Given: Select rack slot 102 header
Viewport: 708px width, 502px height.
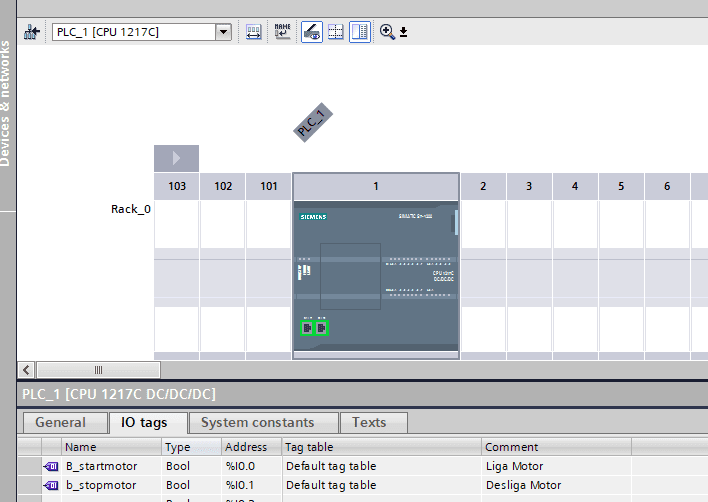Looking at the screenshot, I should tap(223, 186).
